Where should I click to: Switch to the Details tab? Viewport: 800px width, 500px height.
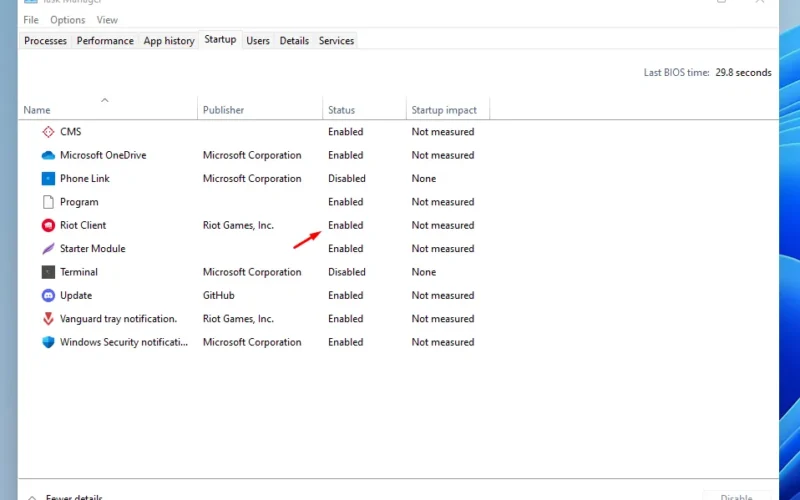coord(294,41)
